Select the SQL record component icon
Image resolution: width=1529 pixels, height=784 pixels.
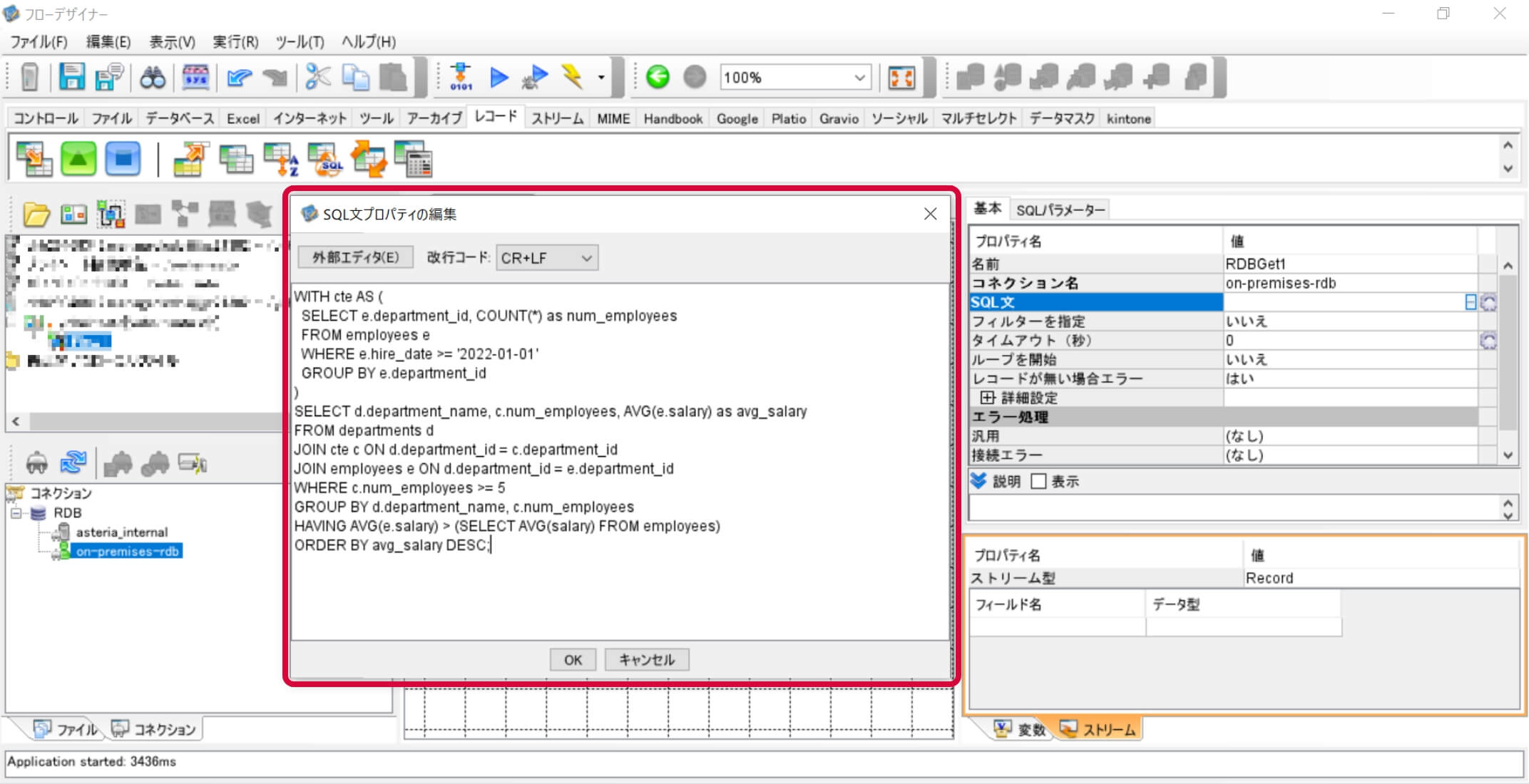325,160
